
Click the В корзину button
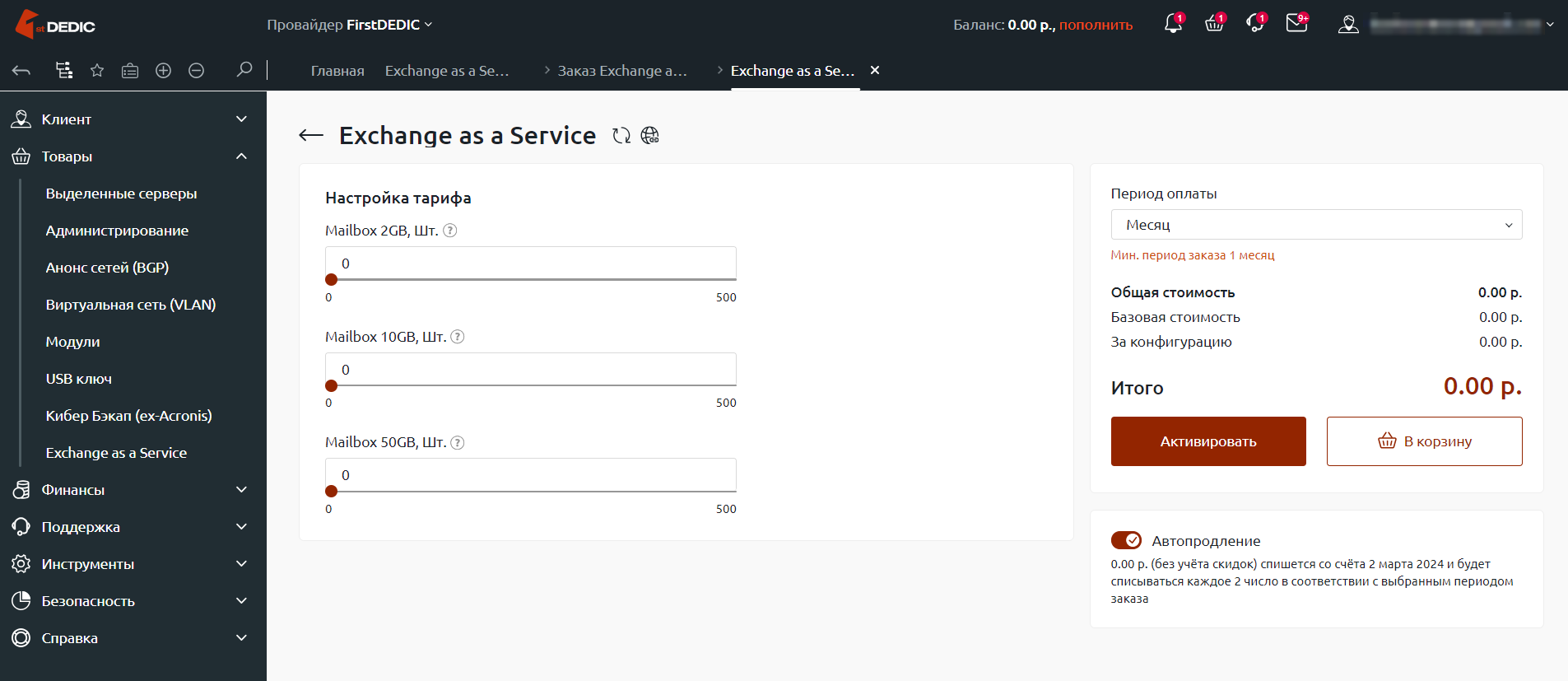coord(1424,441)
